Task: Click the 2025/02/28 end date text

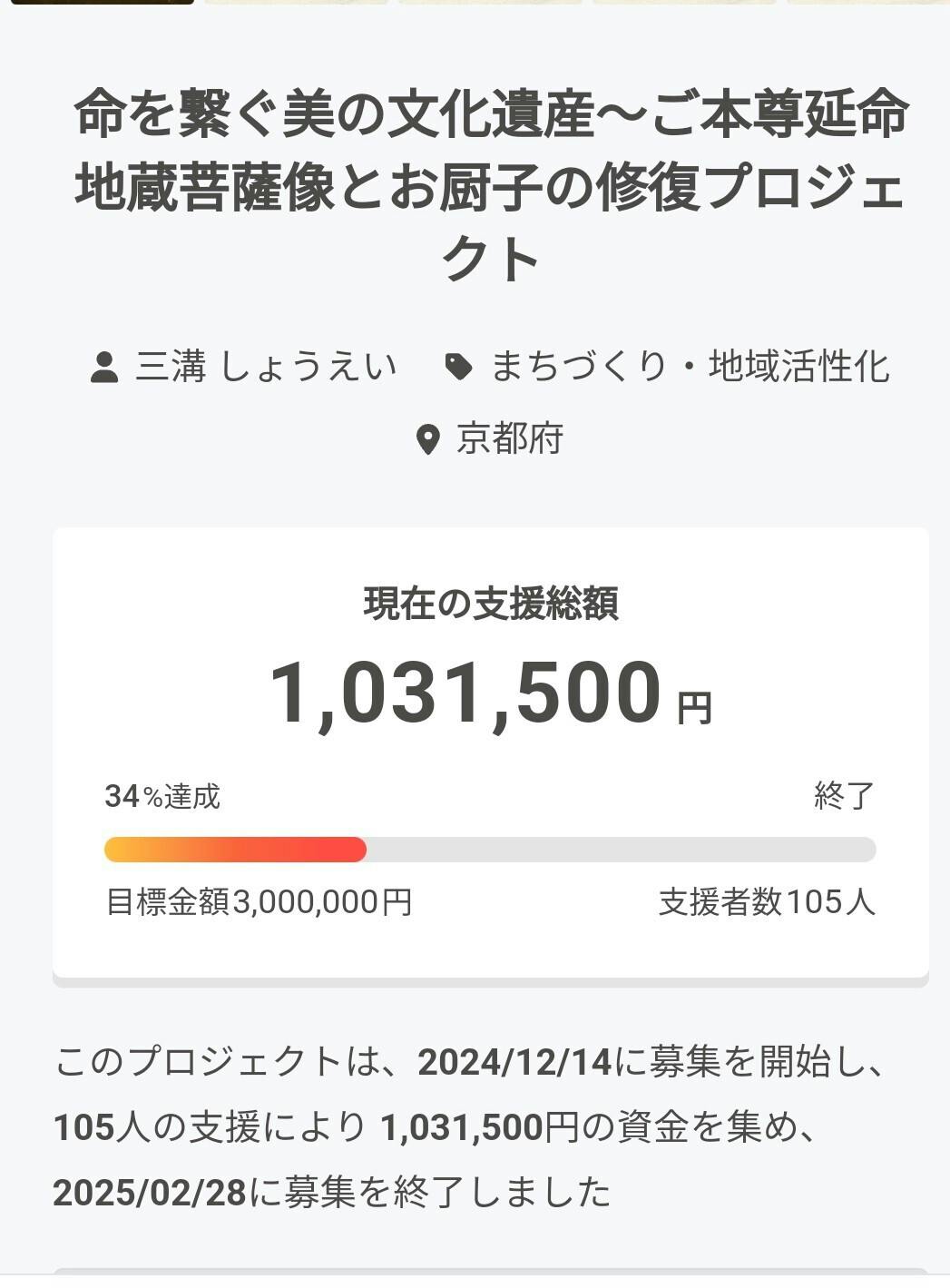Action: click(150, 1193)
